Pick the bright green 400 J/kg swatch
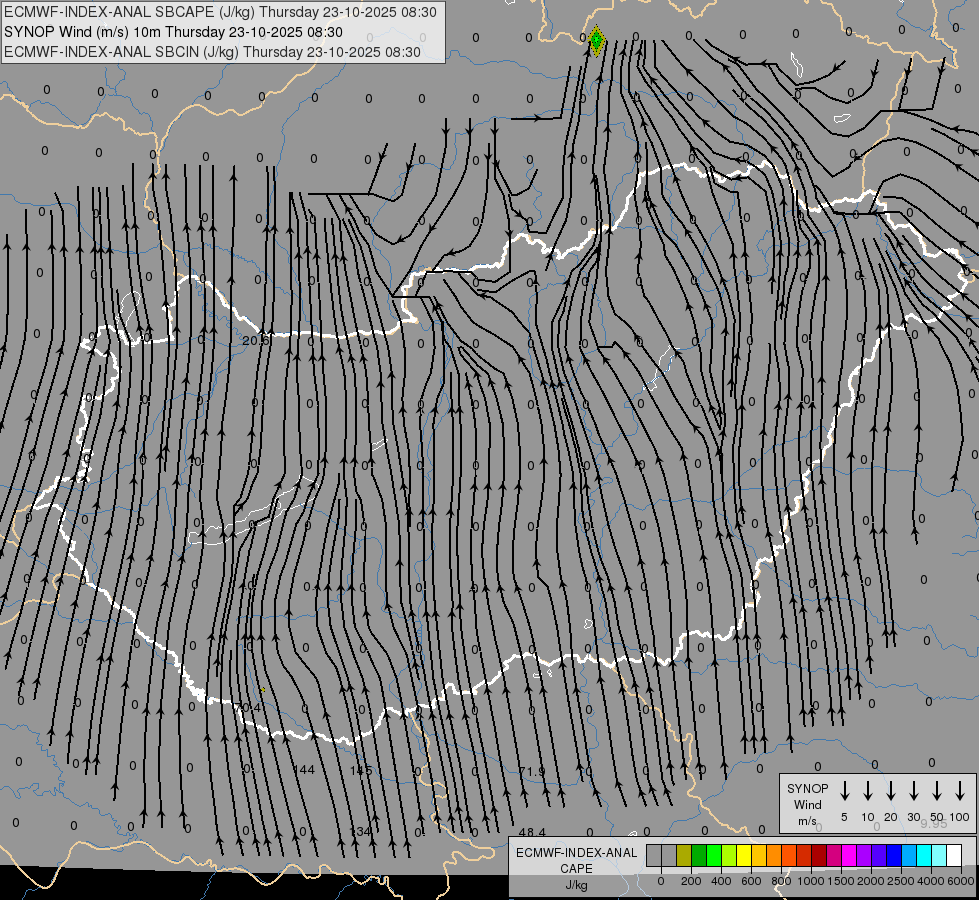The image size is (979, 900). pyautogui.click(x=714, y=855)
